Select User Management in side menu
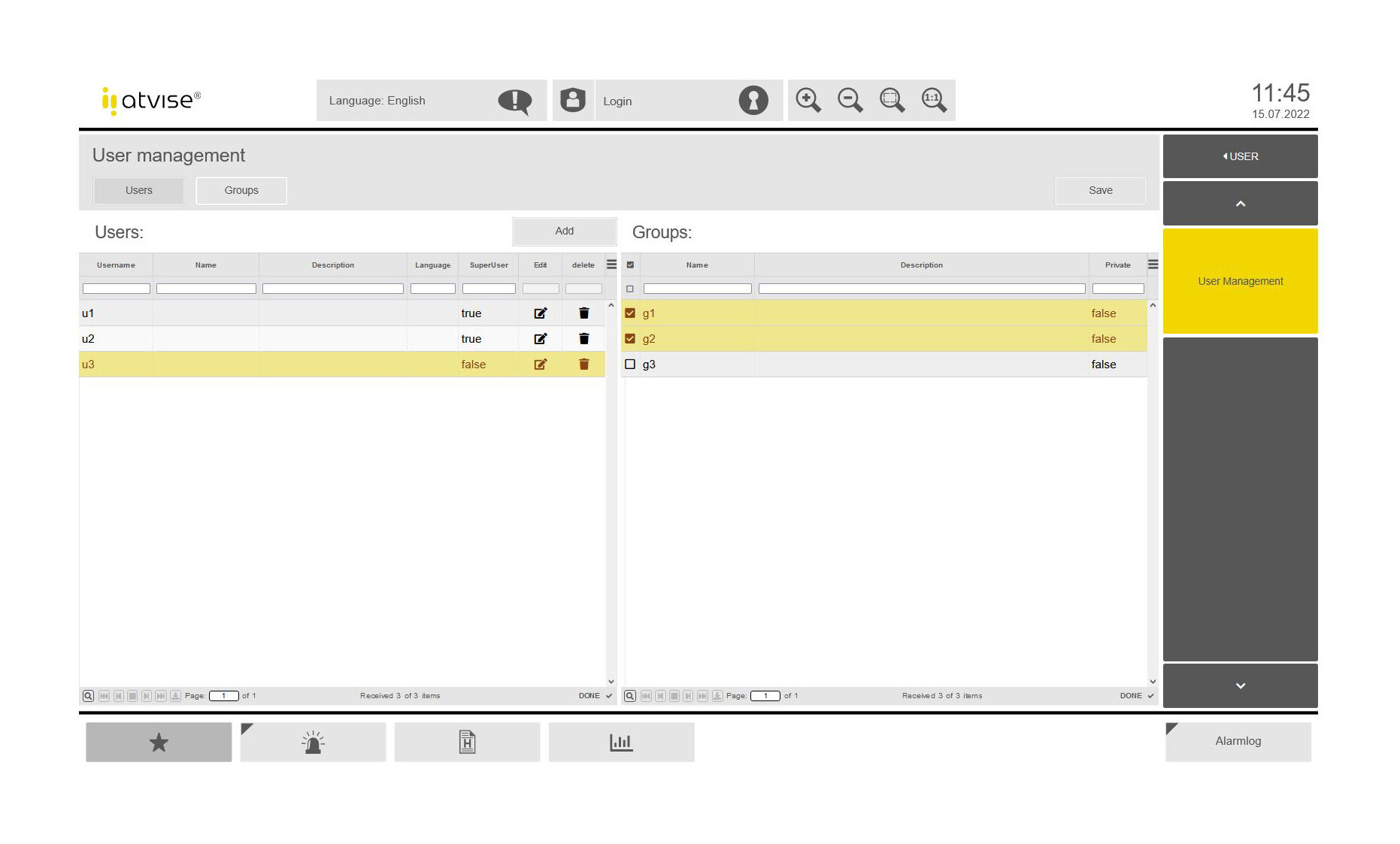The image size is (1400, 844). click(1240, 281)
